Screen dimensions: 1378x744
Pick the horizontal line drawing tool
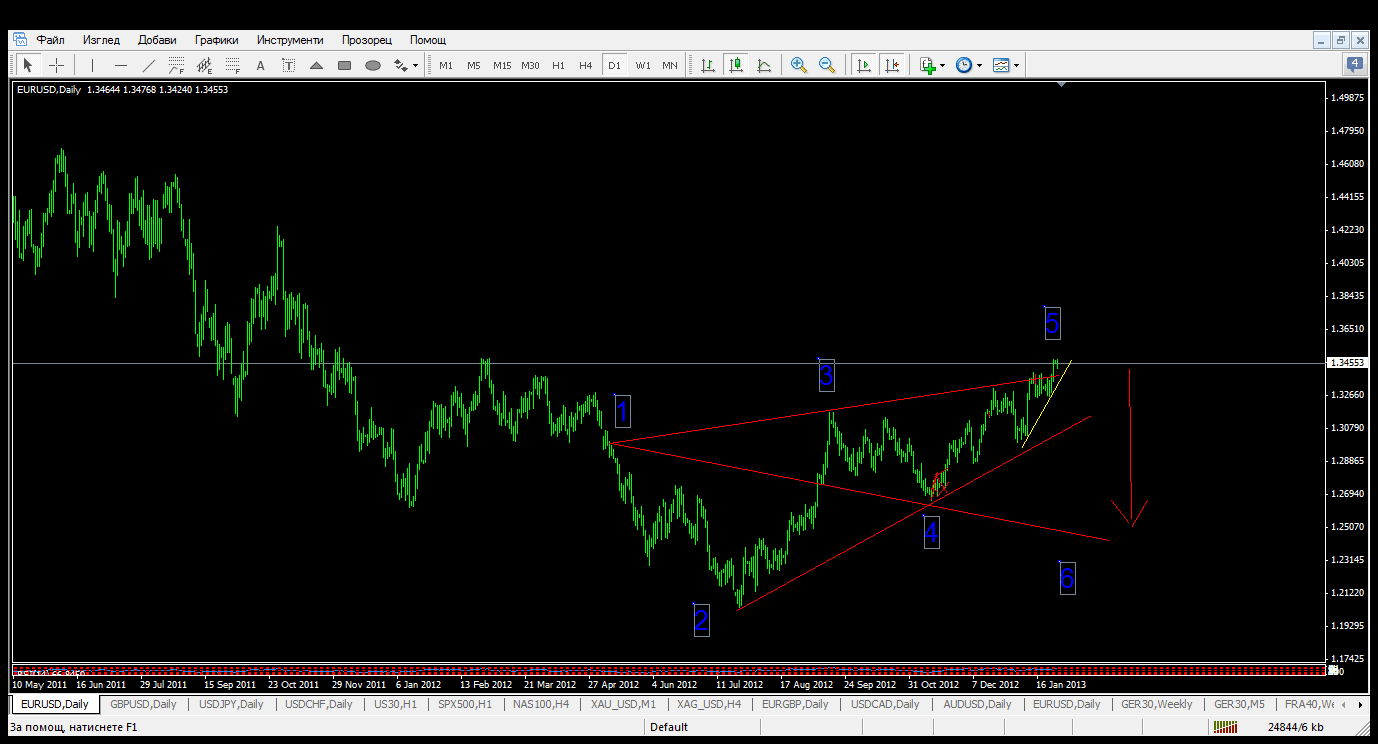pyautogui.click(x=120, y=65)
